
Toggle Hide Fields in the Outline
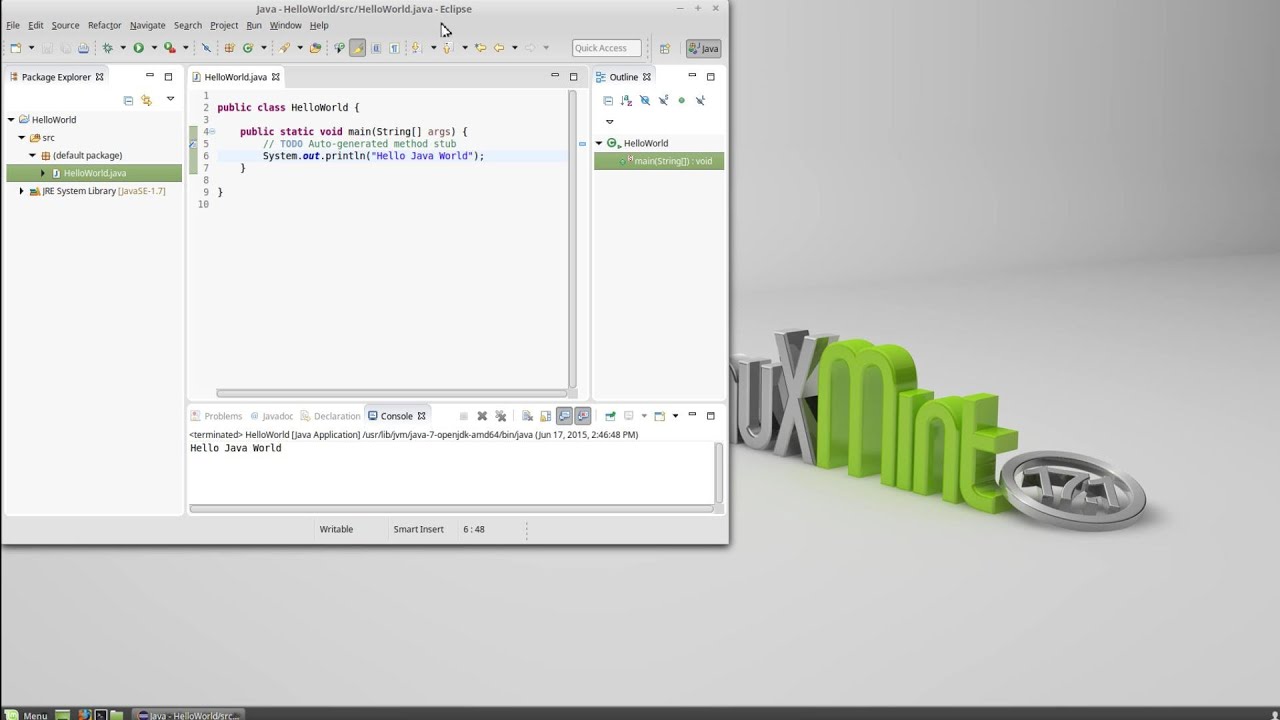[x=644, y=100]
